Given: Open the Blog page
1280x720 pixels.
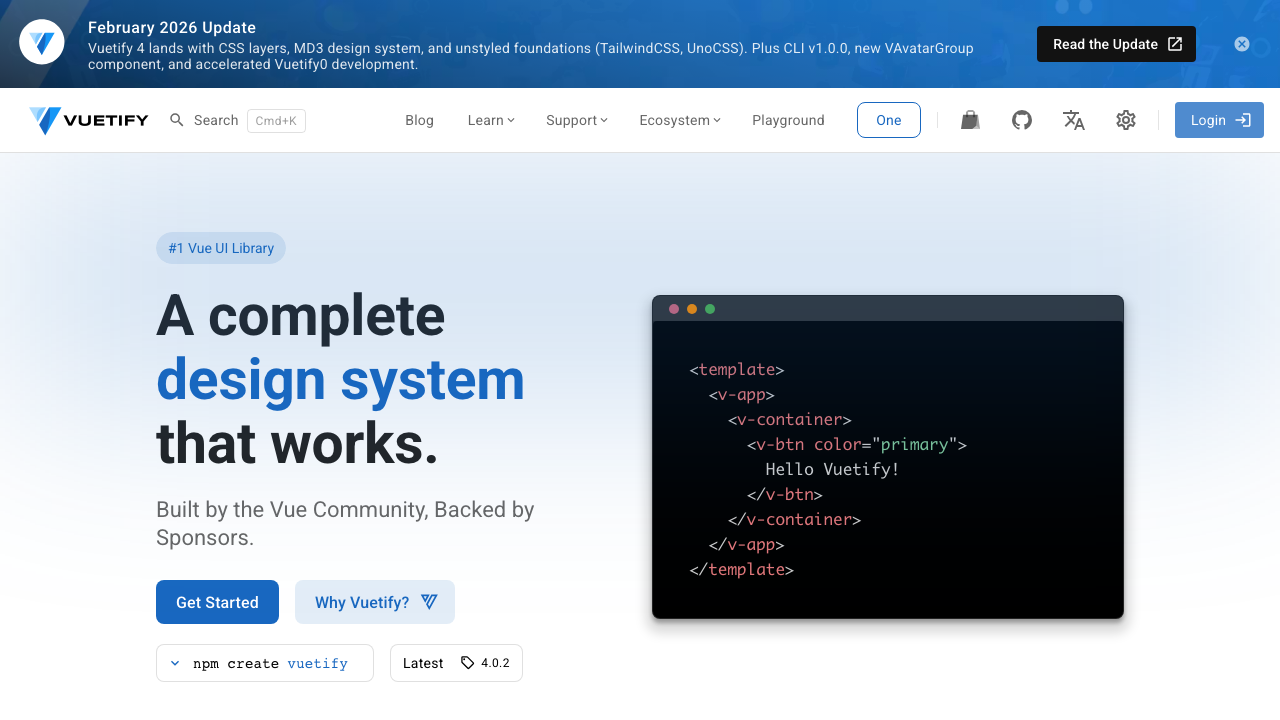Looking at the screenshot, I should click(419, 120).
